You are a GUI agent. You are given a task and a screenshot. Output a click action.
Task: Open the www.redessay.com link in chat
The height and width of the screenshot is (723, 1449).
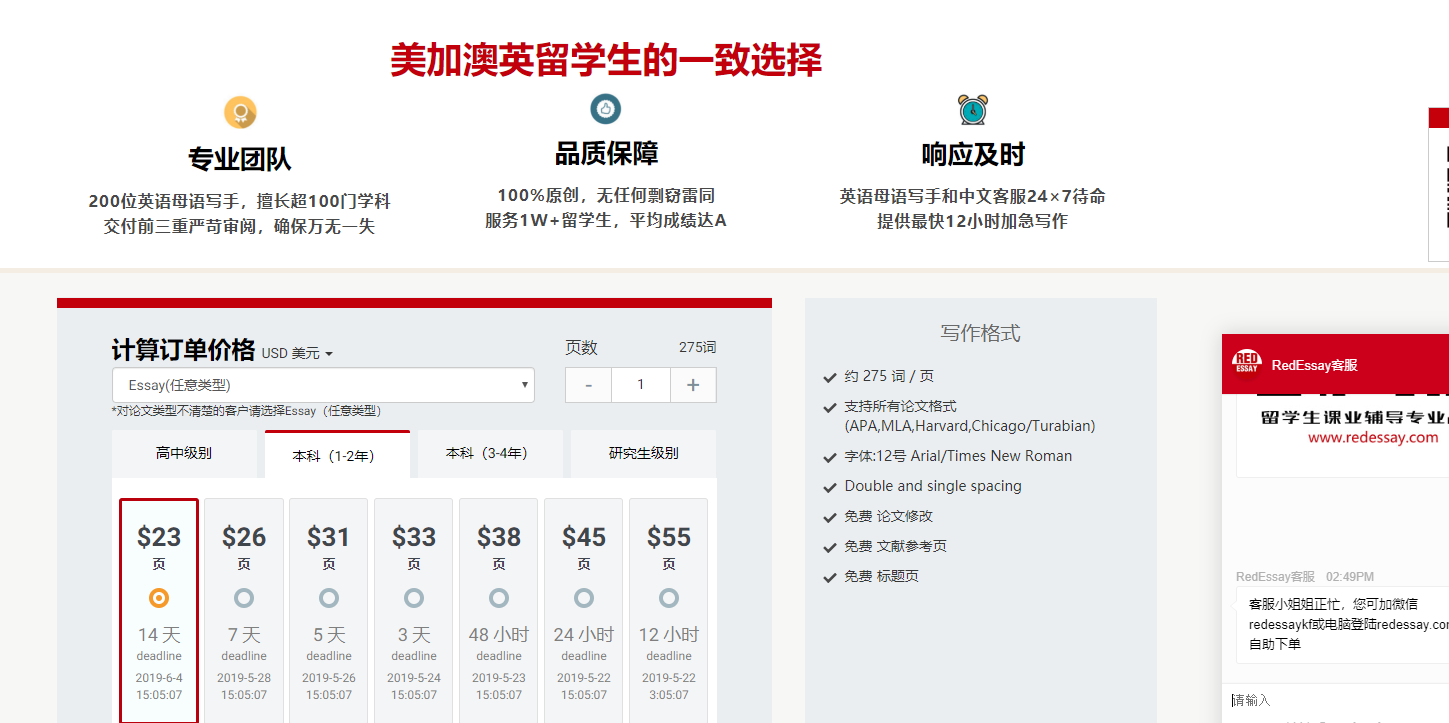coord(1373,437)
